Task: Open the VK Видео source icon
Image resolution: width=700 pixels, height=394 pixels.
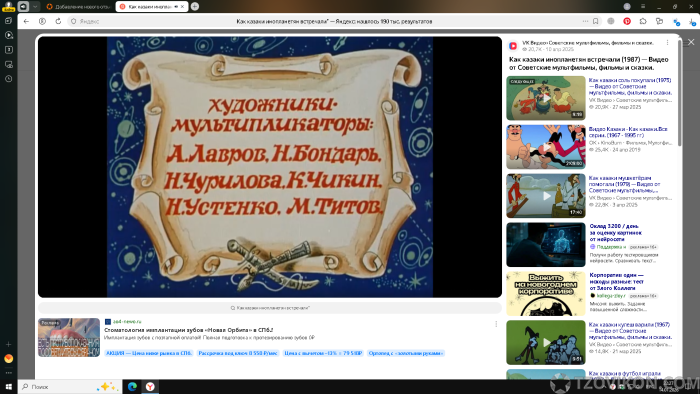Action: tap(513, 46)
